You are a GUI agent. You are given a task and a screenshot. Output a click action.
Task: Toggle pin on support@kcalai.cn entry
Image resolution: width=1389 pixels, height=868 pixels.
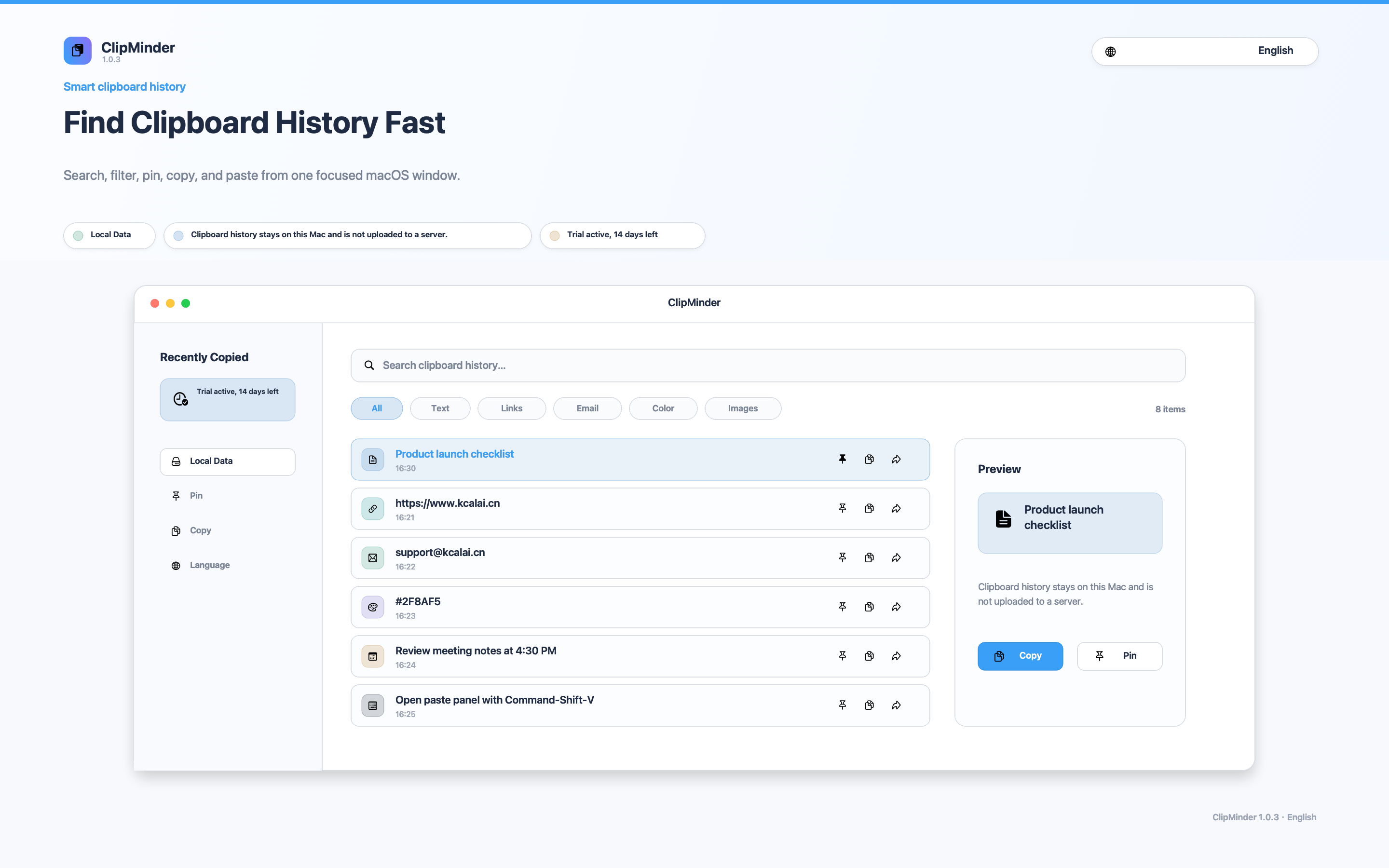(x=842, y=557)
